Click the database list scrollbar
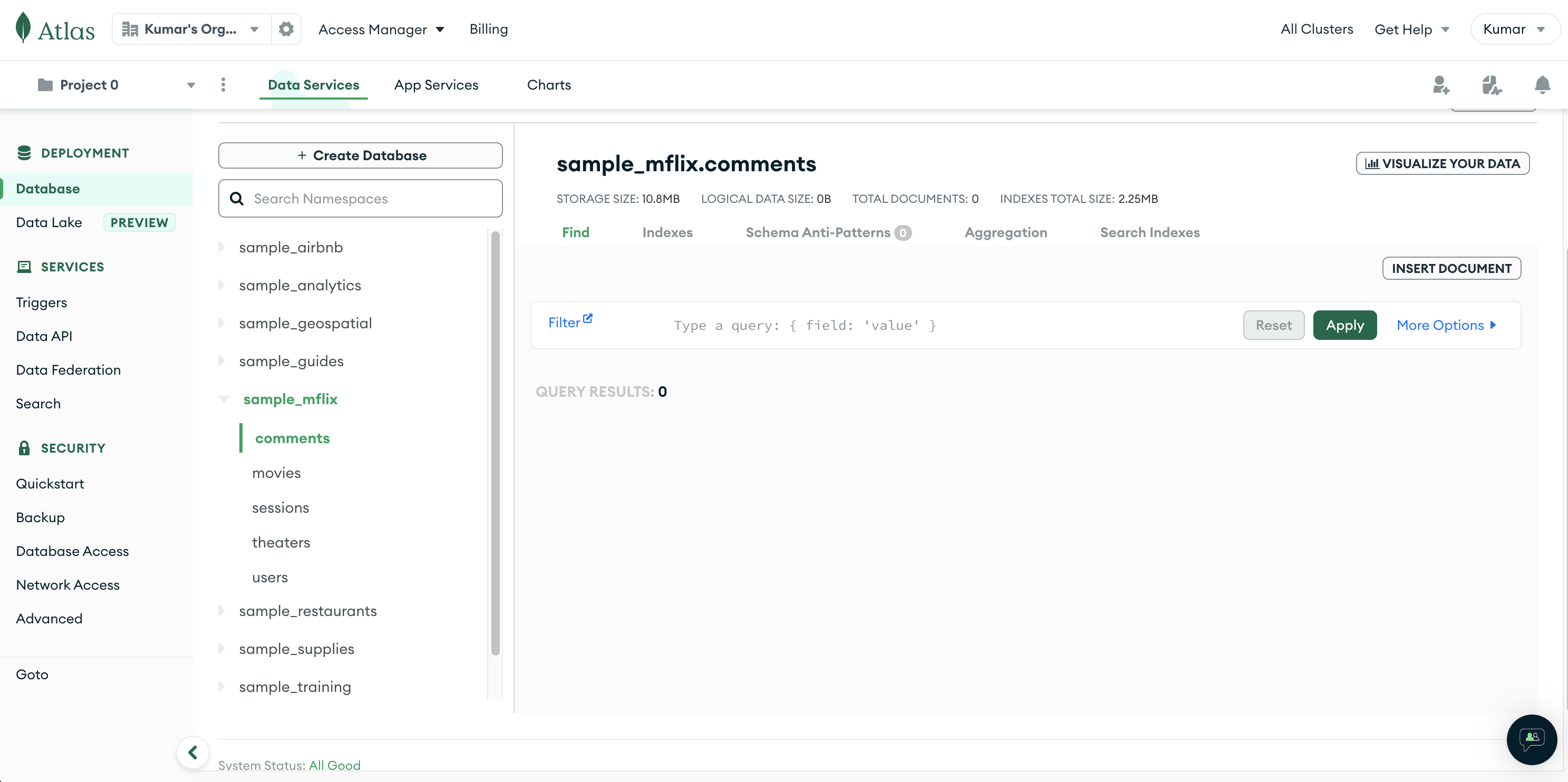Screen dimensions: 1568x782 pos(496,443)
